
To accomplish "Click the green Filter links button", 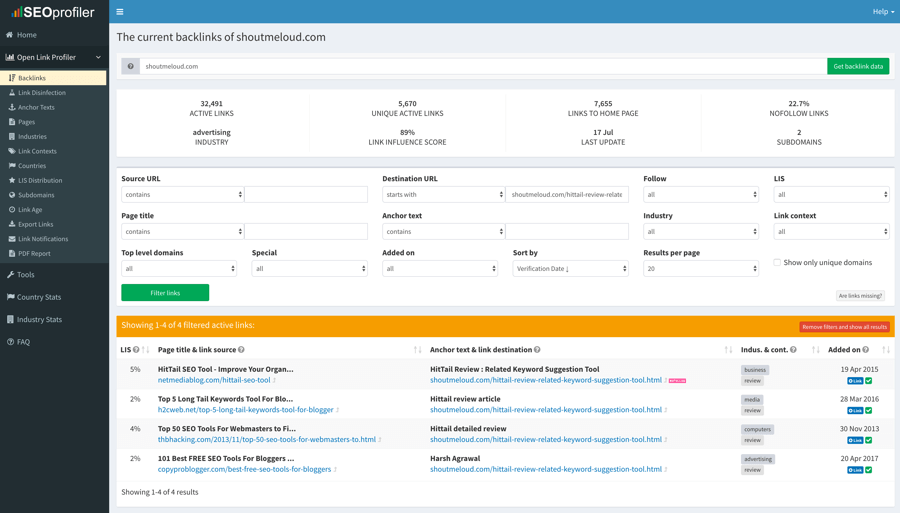I will click(x=165, y=293).
